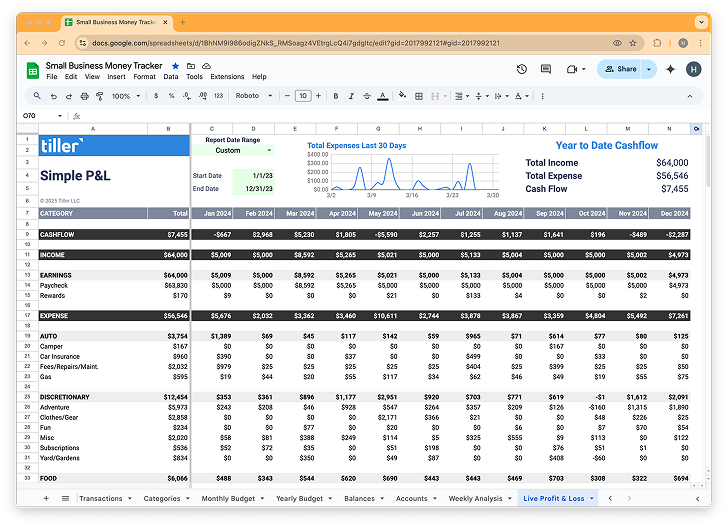Viewport: 728px width, 527px height.
Task: Click the Share button
Action: 620,69
